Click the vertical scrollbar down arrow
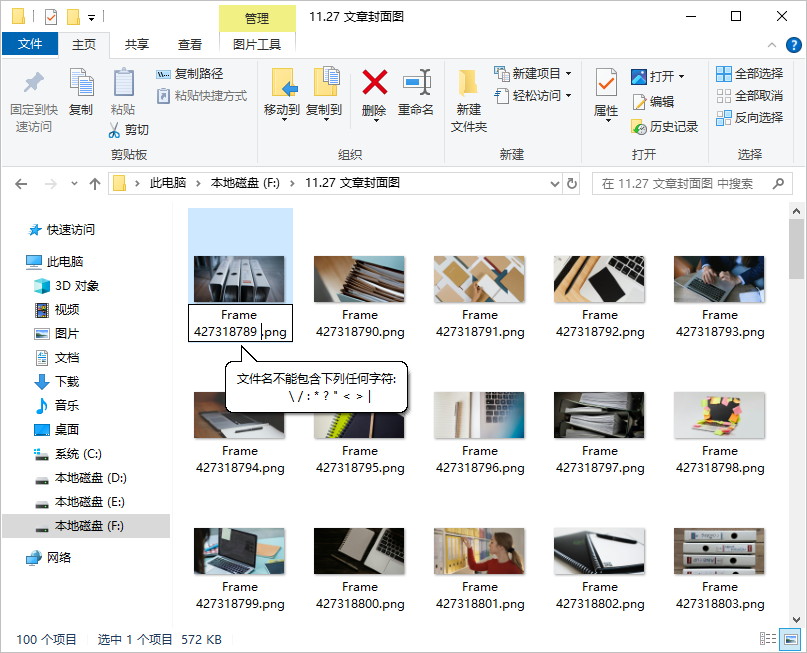Viewport: 807px width, 653px height. point(796,620)
